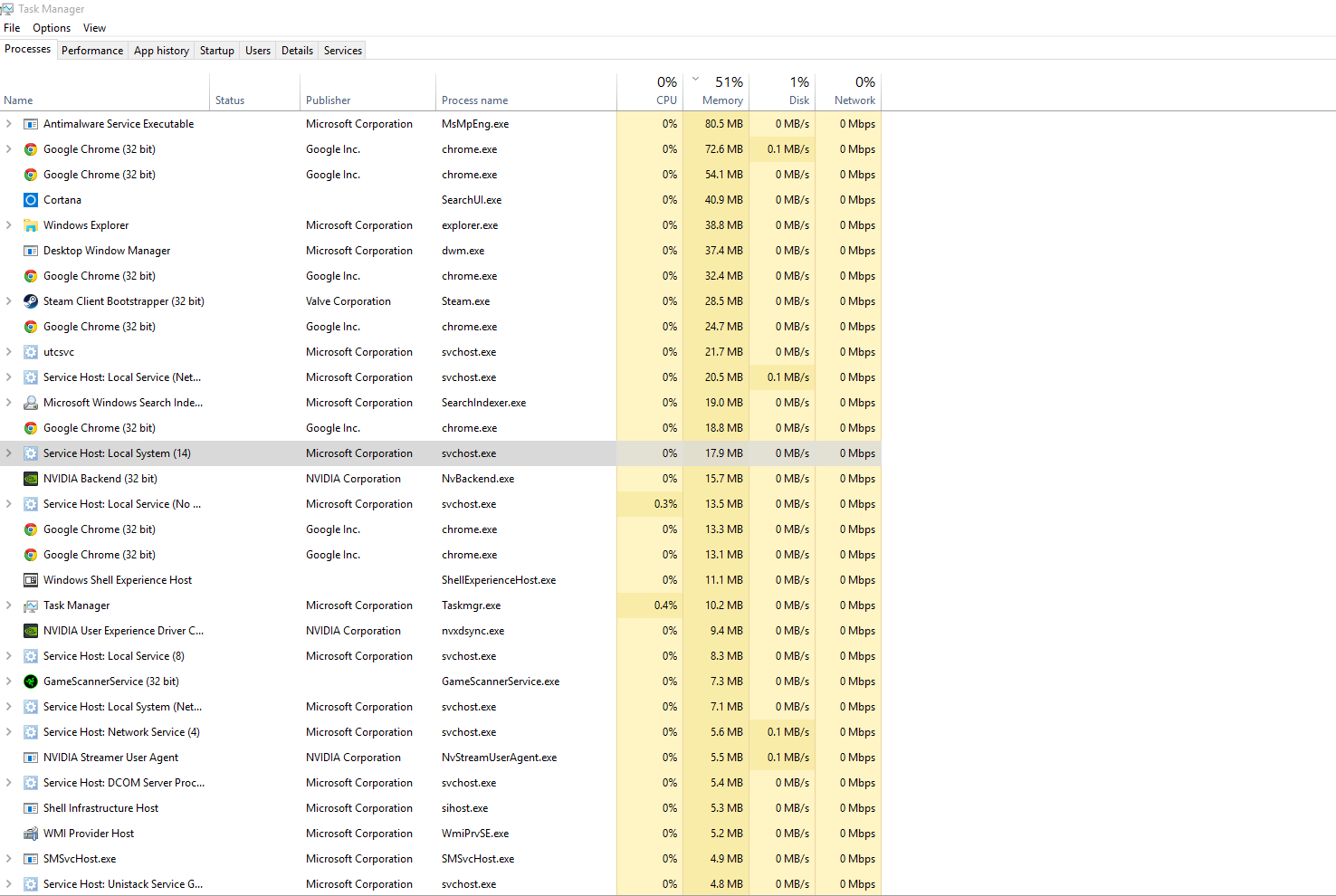
Task: Expand Service Host: Network Service (4)
Action: (9, 732)
